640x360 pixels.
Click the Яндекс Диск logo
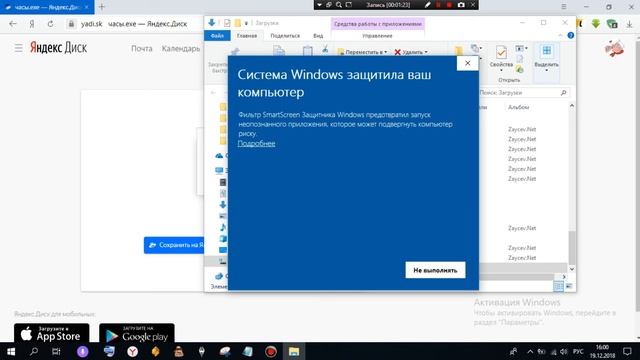[x=58, y=48]
